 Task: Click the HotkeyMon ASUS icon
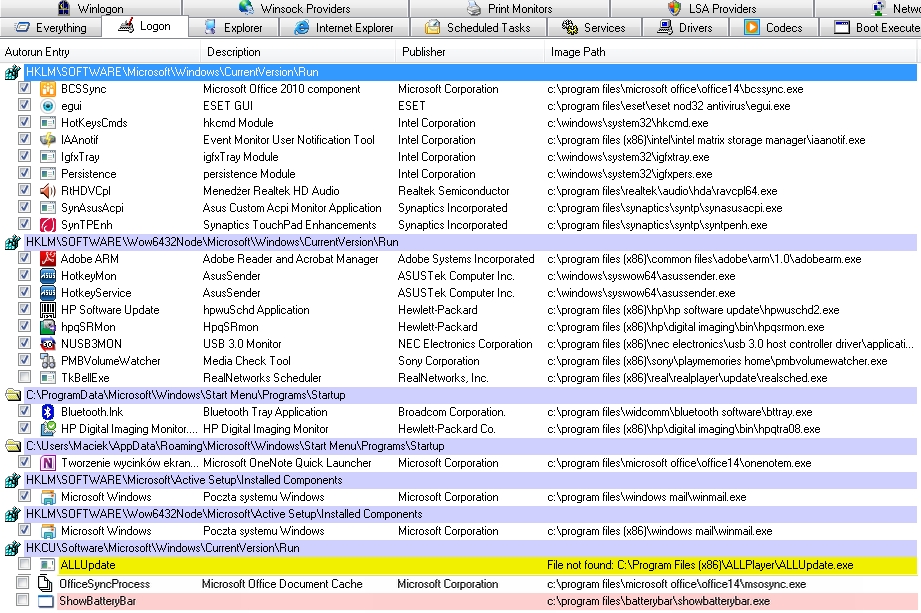[48, 276]
